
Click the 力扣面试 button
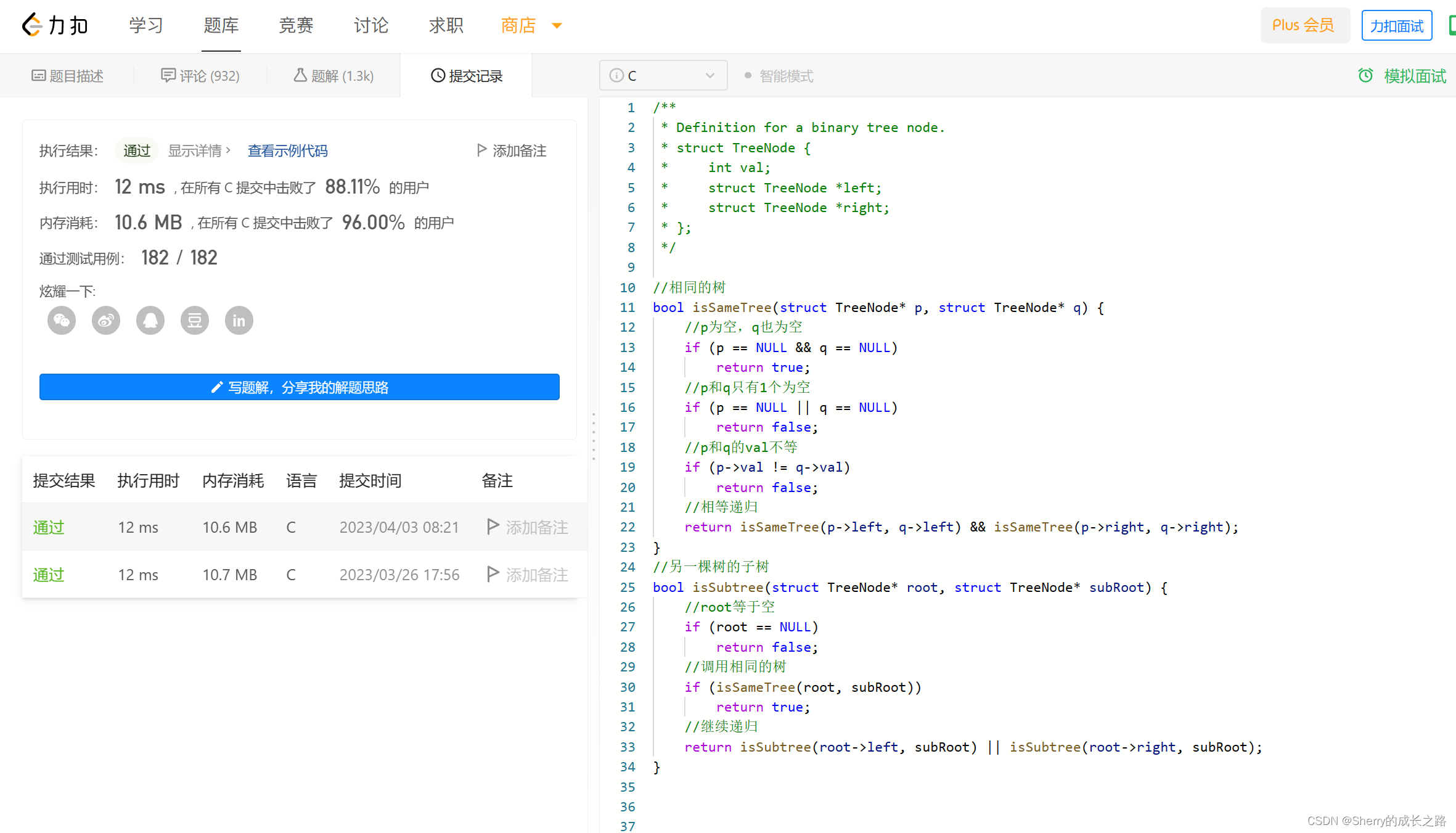1396,26
